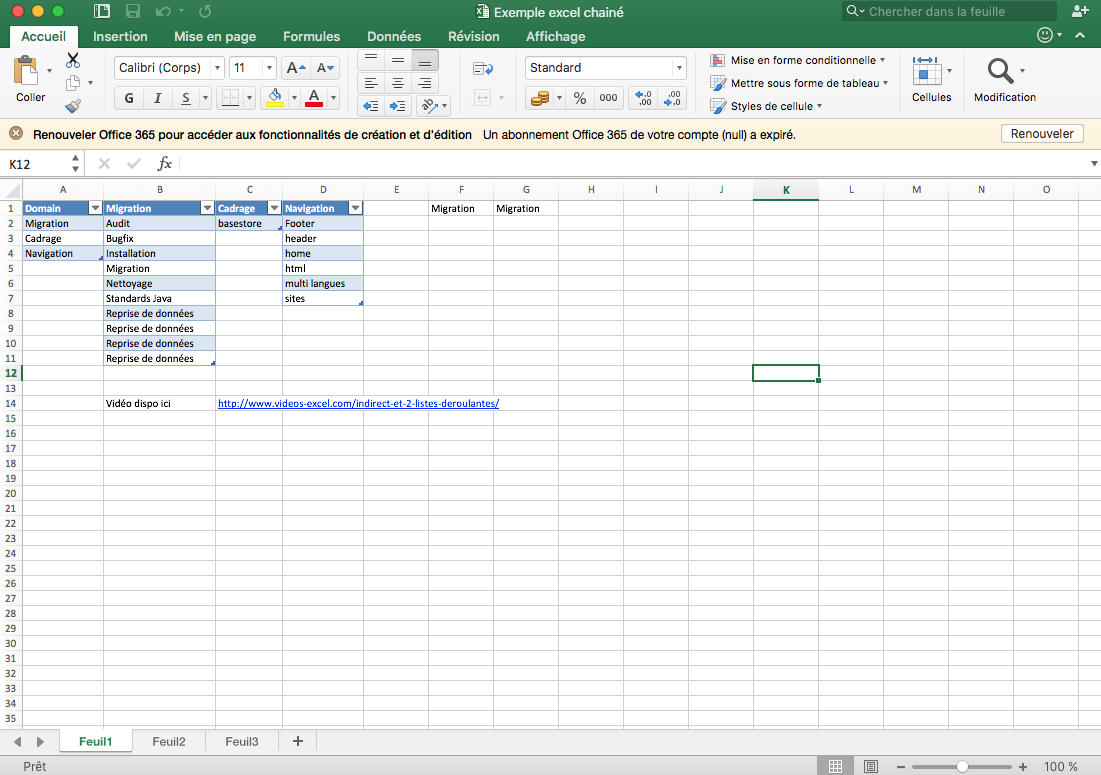Viewport: 1101px width, 775px height.
Task: Select column K header
Action: click(786, 190)
